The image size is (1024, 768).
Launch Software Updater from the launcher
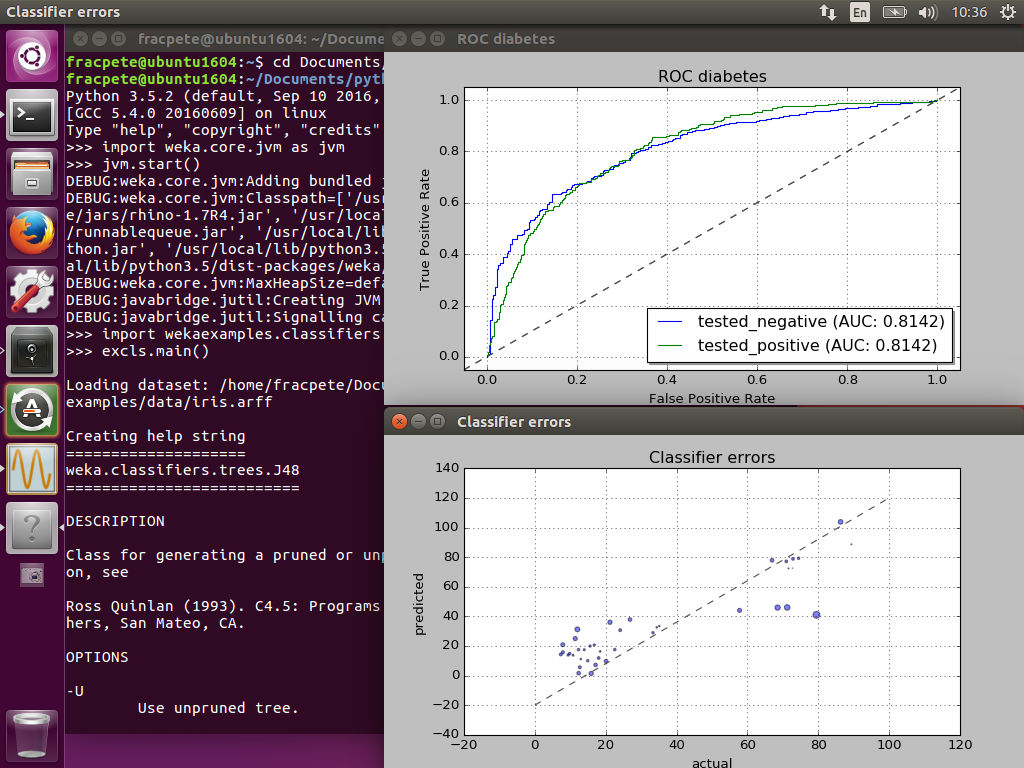(33, 410)
